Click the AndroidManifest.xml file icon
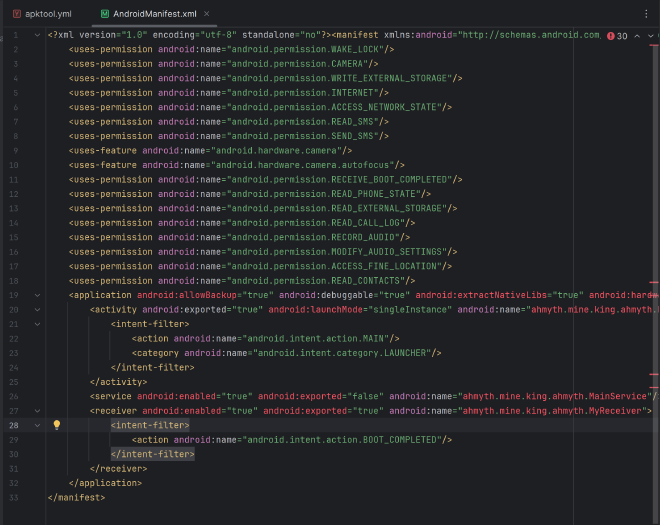660x525 pixels. [x=105, y=14]
